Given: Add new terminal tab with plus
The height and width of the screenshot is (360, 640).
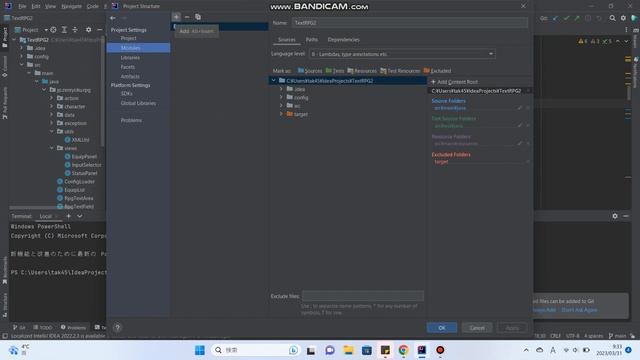Looking at the screenshot, I should 69,216.
